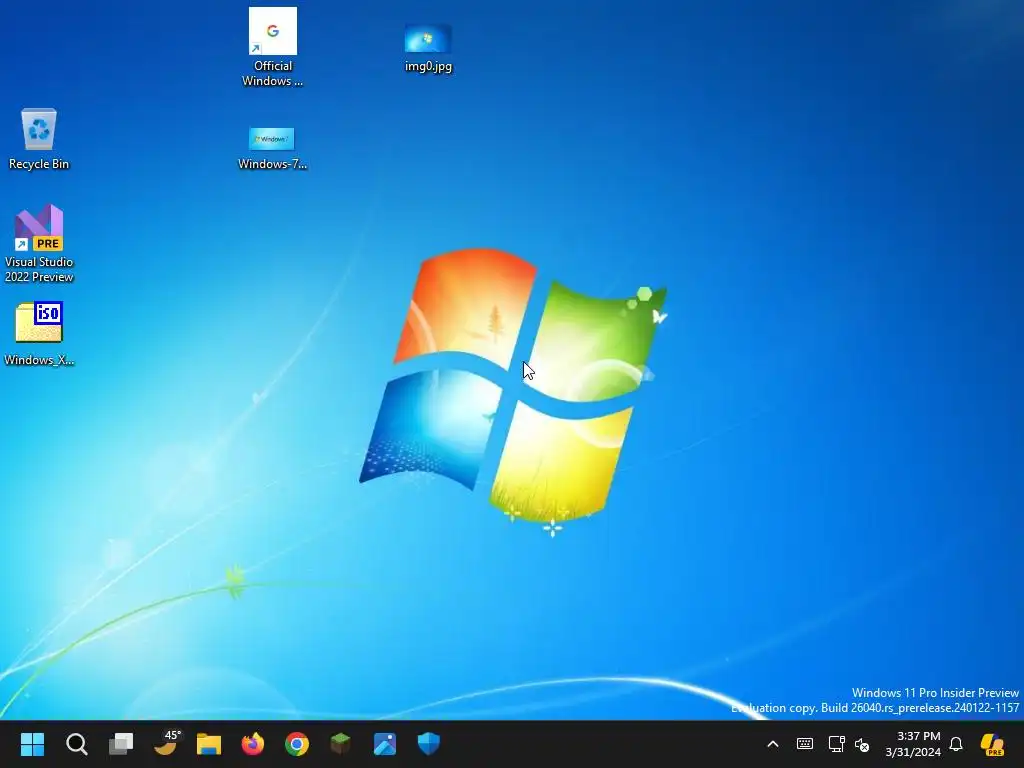This screenshot has height=768, width=1024.
Task: Launch File Explorer from the taskbar
Action: point(209,744)
